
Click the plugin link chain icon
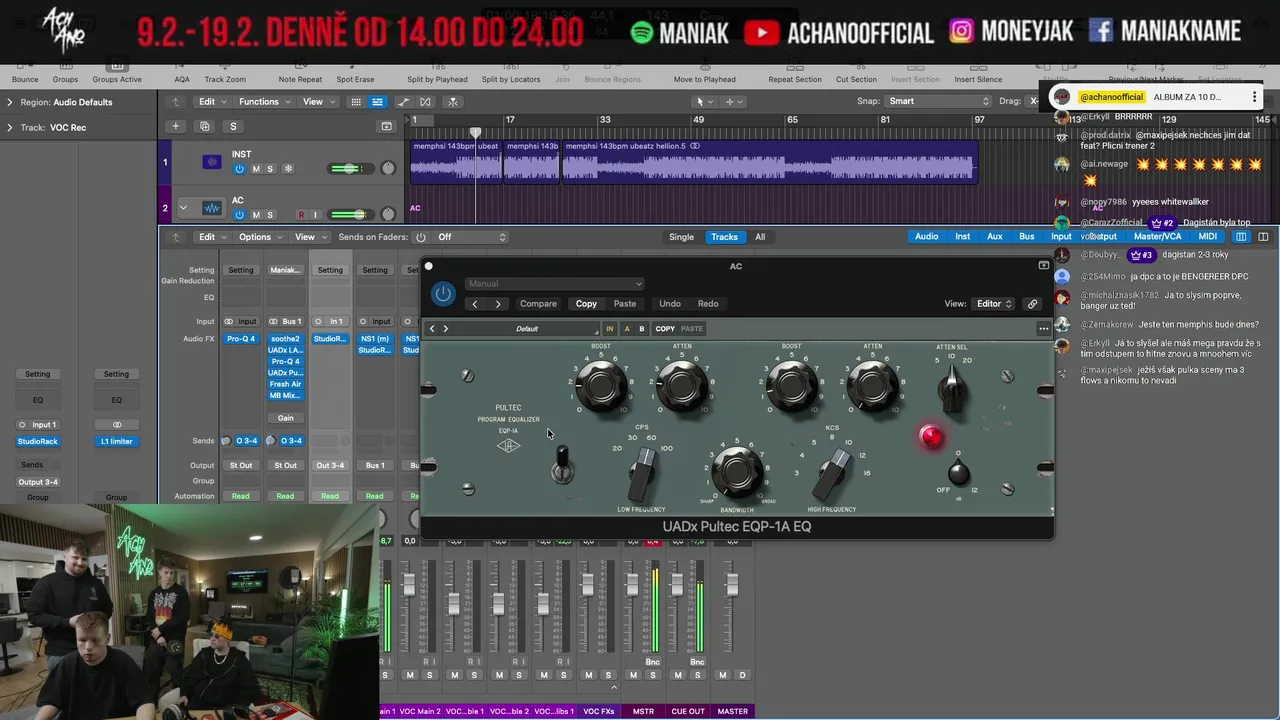1032,304
